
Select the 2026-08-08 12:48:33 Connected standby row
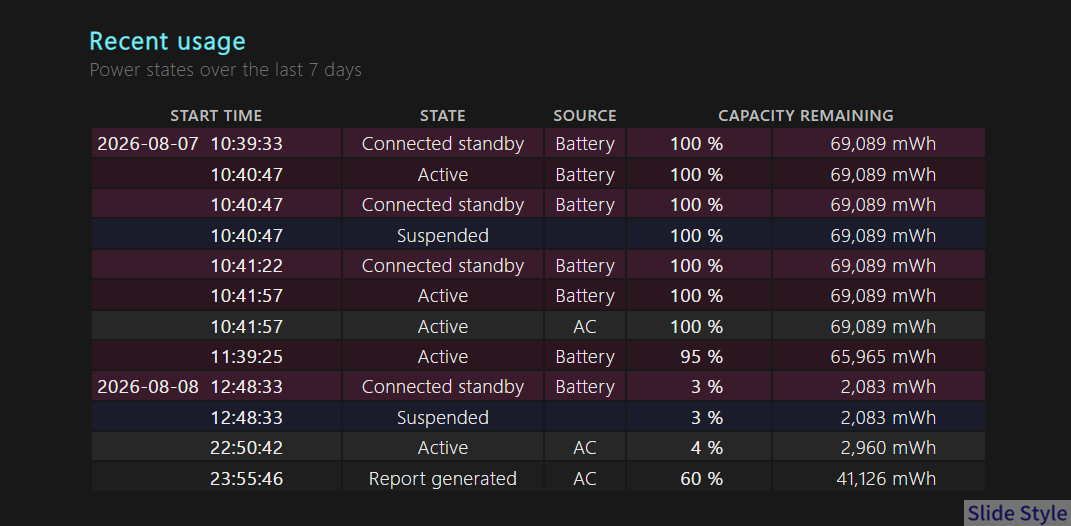point(538,387)
